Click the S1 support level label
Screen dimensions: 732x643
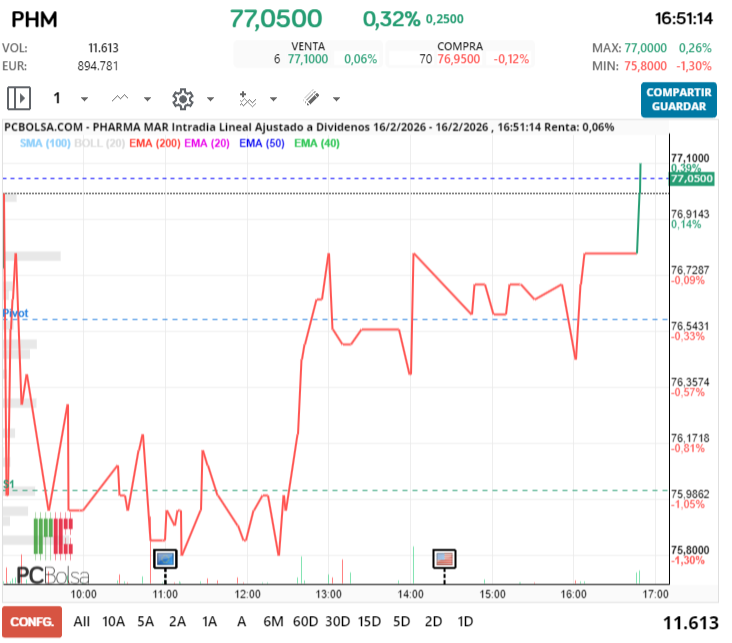pos(9,484)
